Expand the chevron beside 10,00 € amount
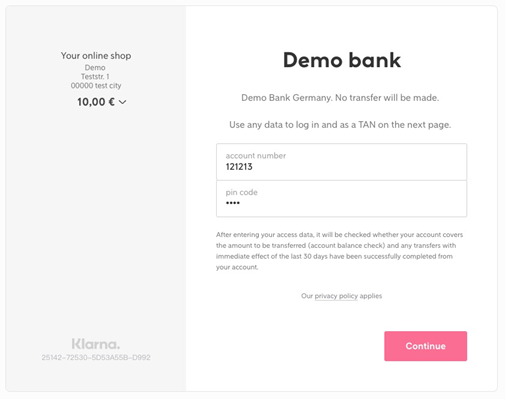The height and width of the screenshot is (399, 505). [x=123, y=102]
